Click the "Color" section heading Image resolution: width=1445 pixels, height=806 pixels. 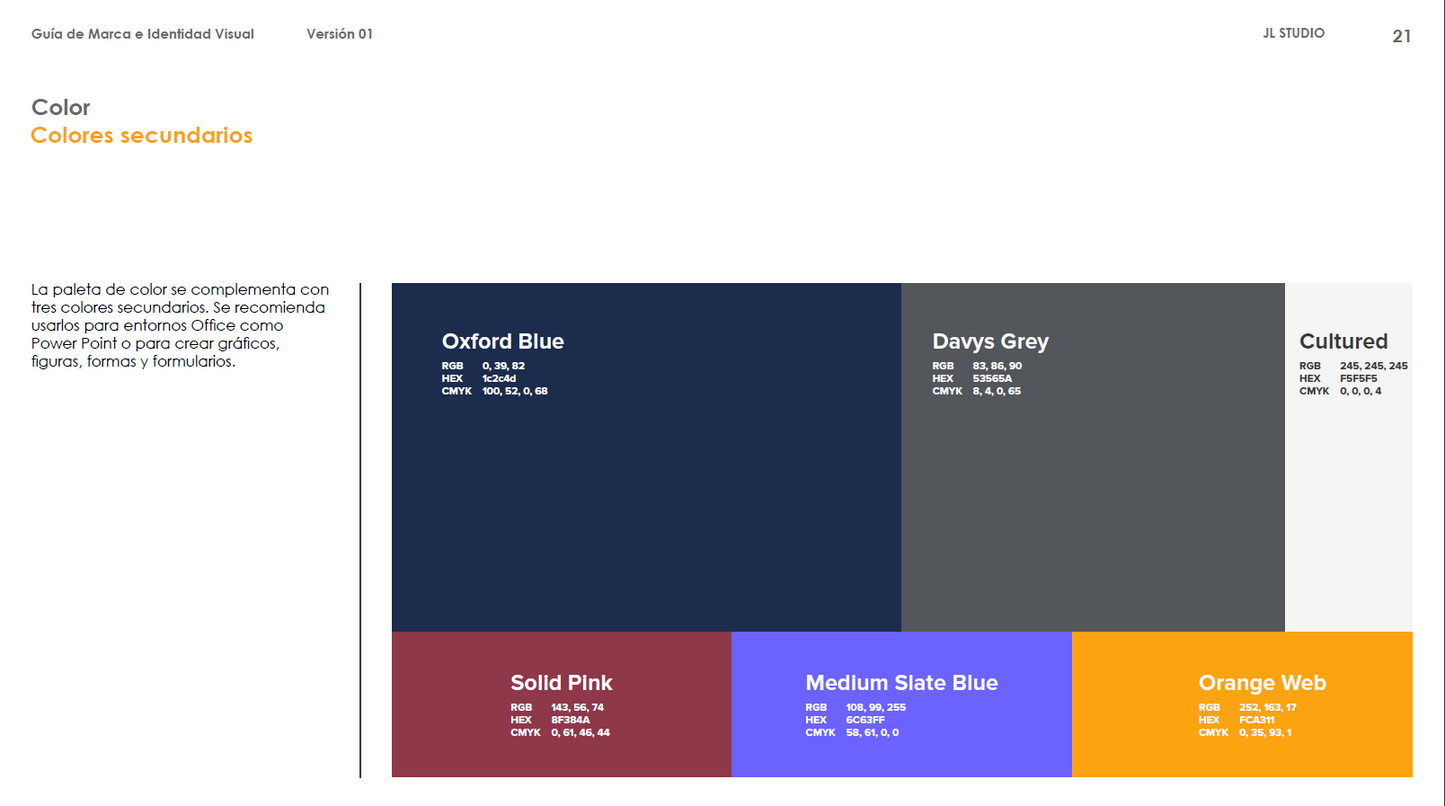[x=61, y=107]
